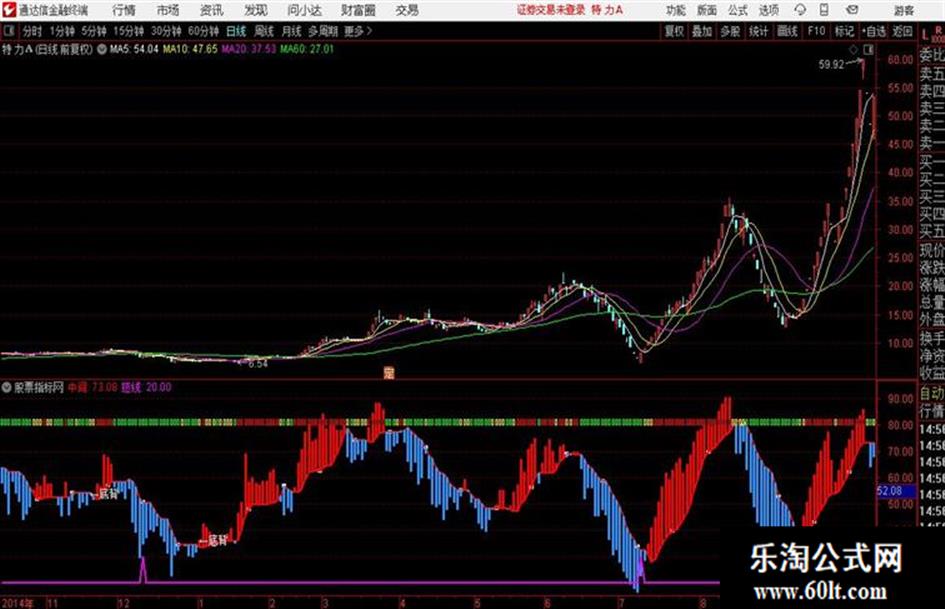This screenshot has height=609, width=945.
Task: Open the 公式 menu
Action: [738, 10]
